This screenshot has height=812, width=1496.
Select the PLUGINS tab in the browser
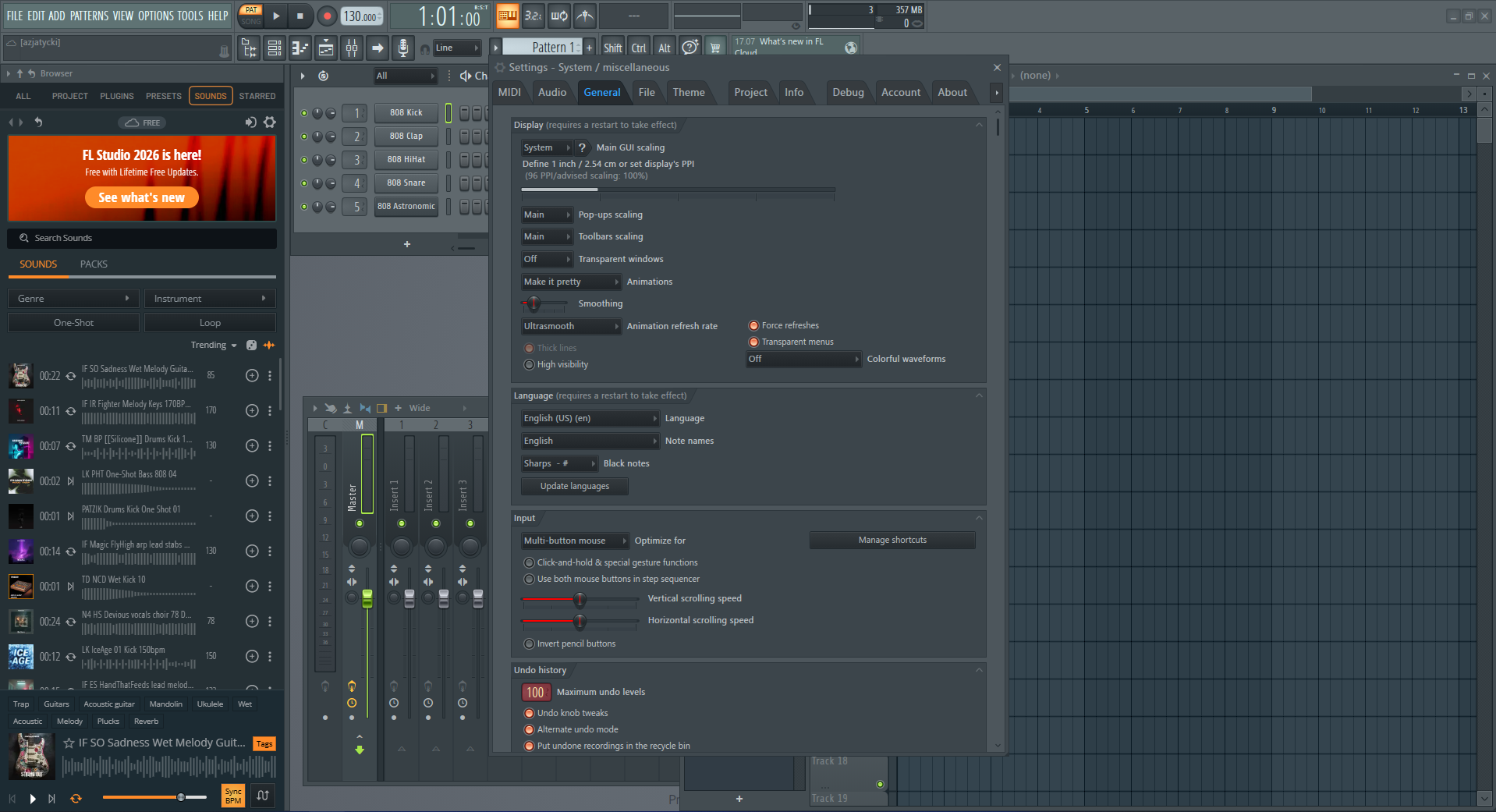click(117, 96)
